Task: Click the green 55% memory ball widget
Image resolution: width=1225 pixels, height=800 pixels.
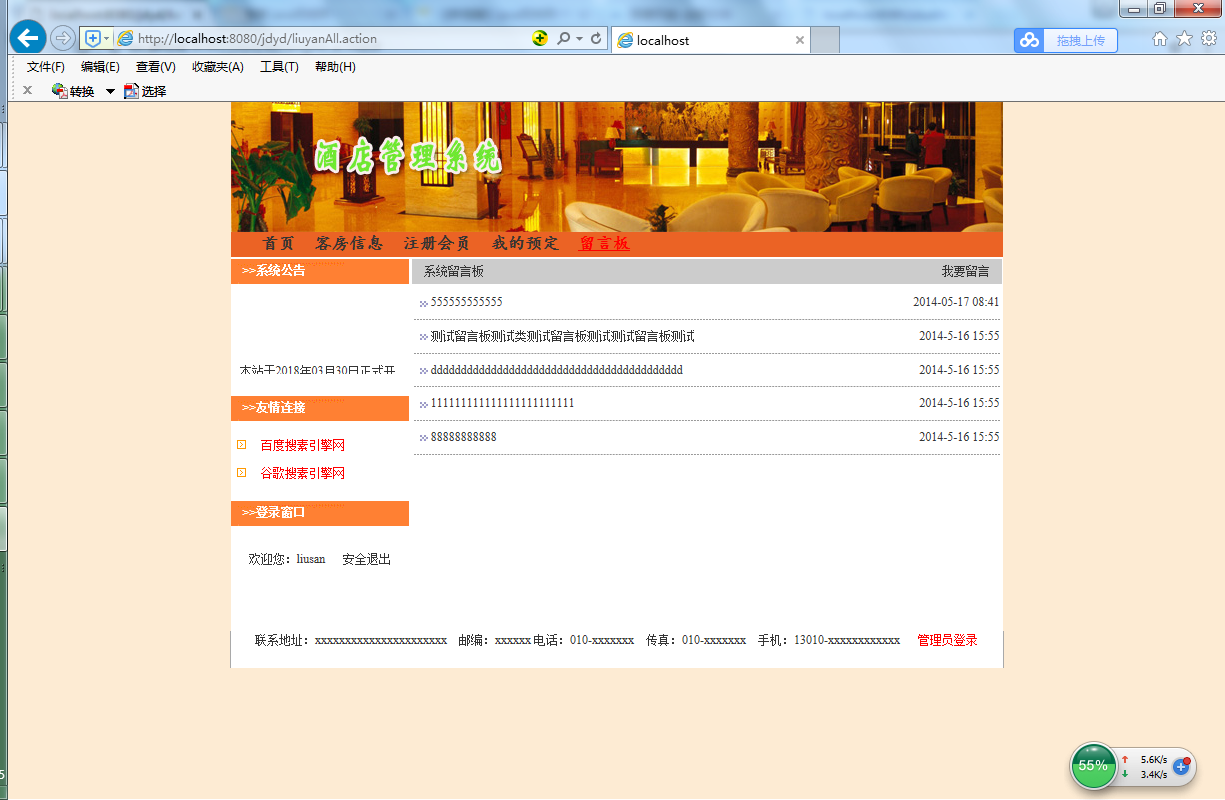Action: point(1094,766)
